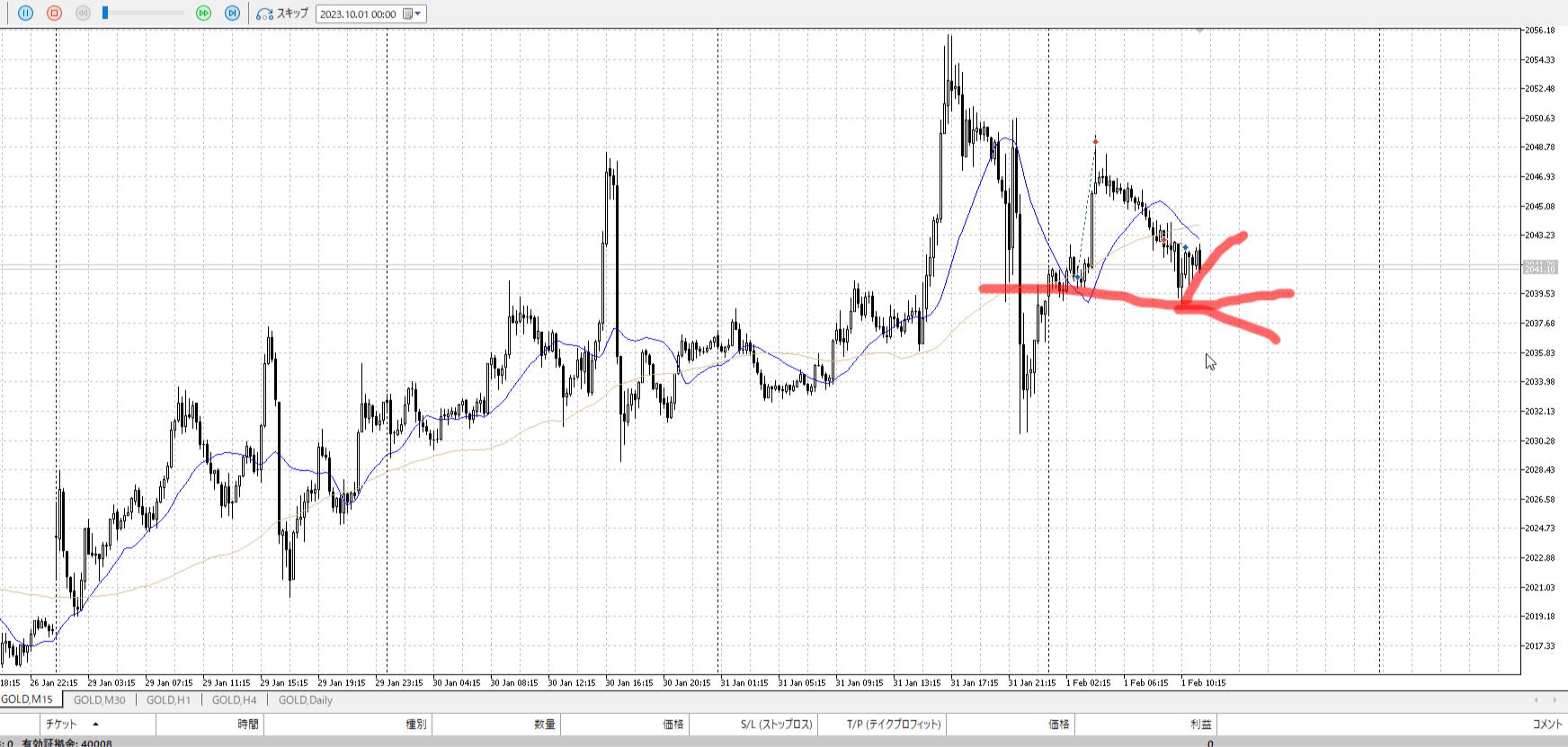Screen dimensions: 1568x747
Task: Click the T/P (テイクプロフィット) column header
Action: coord(893,724)
